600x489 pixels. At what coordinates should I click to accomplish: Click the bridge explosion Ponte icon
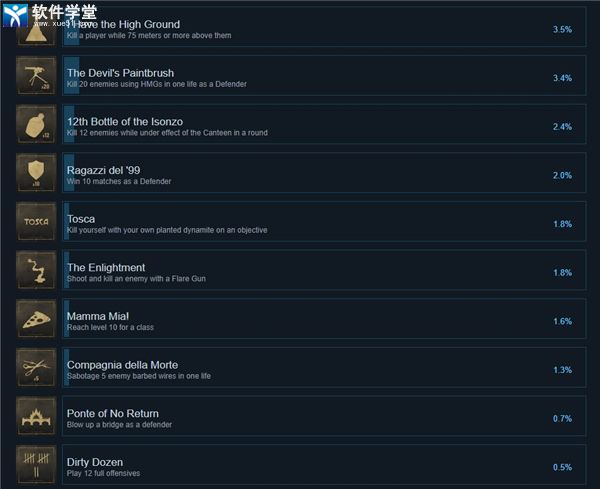[36, 416]
